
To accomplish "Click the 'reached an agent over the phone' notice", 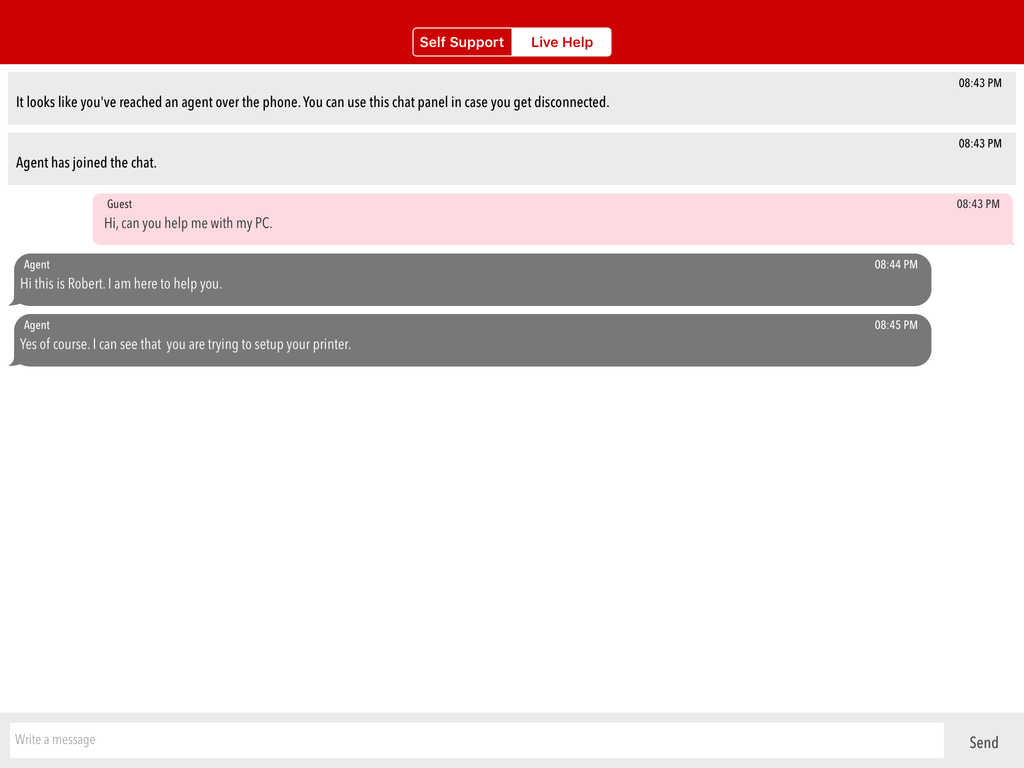I will [x=312, y=102].
